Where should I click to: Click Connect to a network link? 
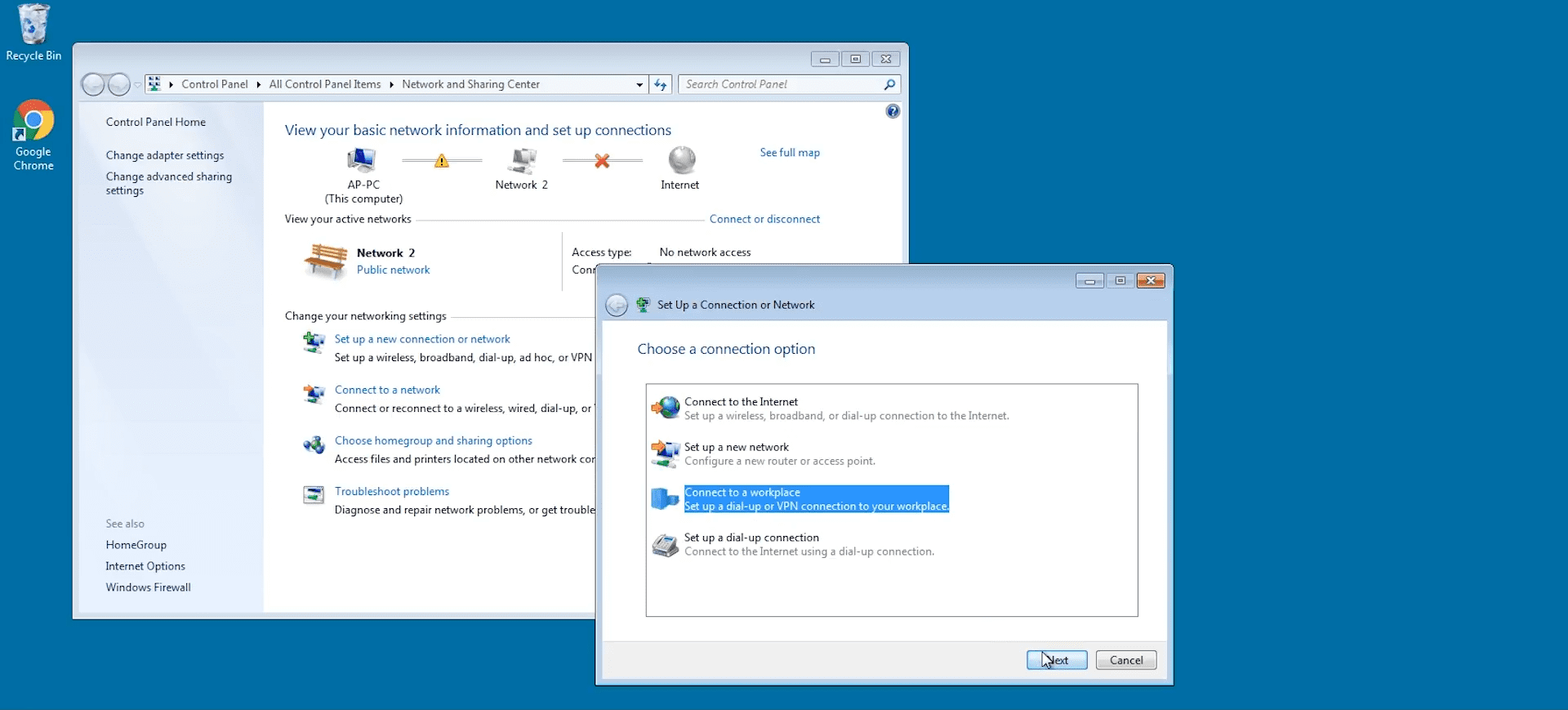(x=387, y=390)
